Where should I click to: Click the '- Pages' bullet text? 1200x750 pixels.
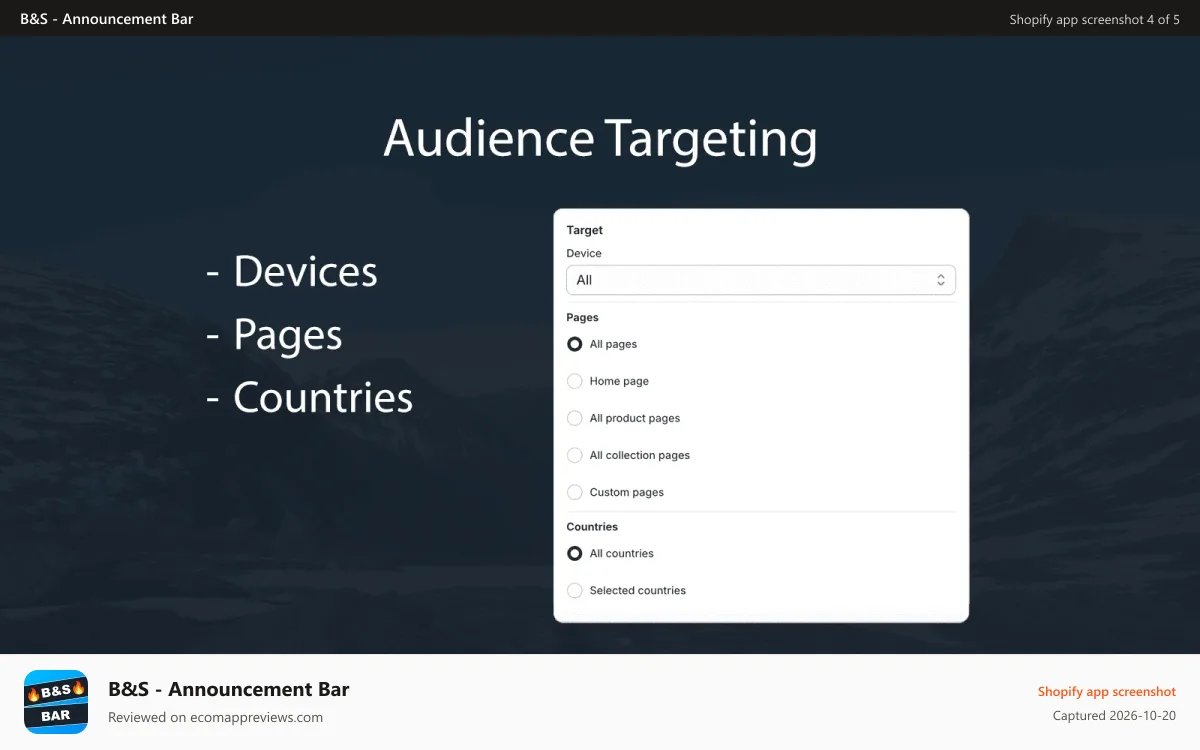(274, 335)
